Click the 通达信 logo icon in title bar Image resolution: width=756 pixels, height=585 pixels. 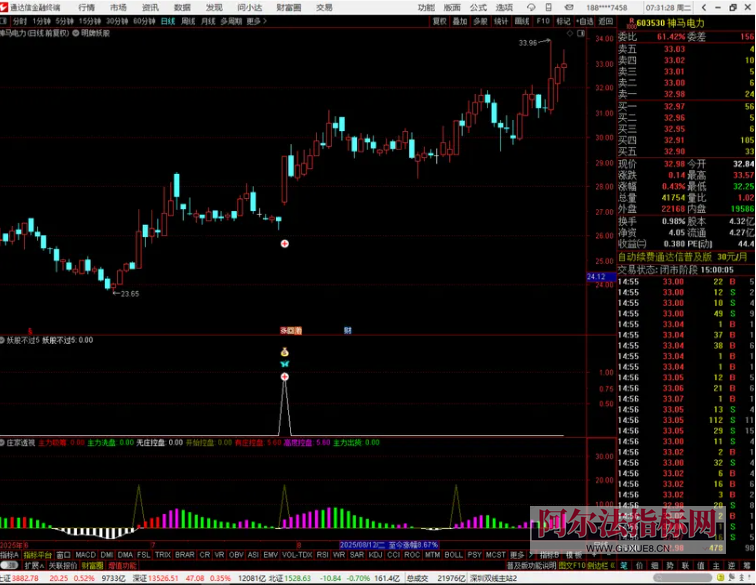pyautogui.click(x=6, y=6)
